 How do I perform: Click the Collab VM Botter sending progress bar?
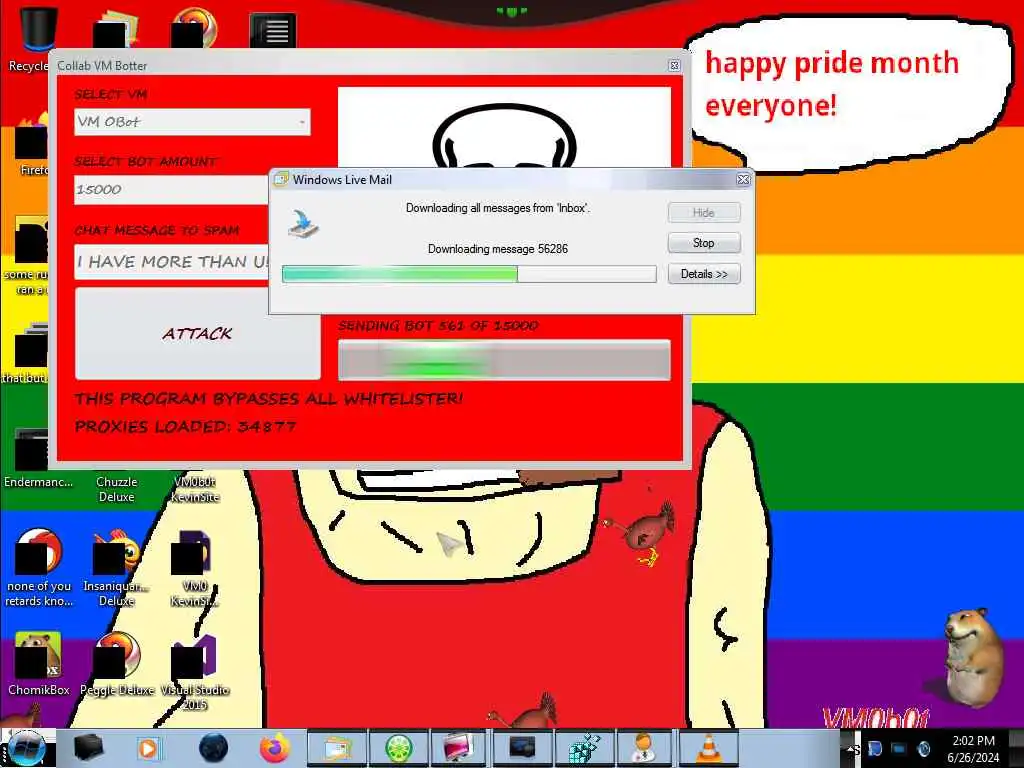tap(504, 359)
